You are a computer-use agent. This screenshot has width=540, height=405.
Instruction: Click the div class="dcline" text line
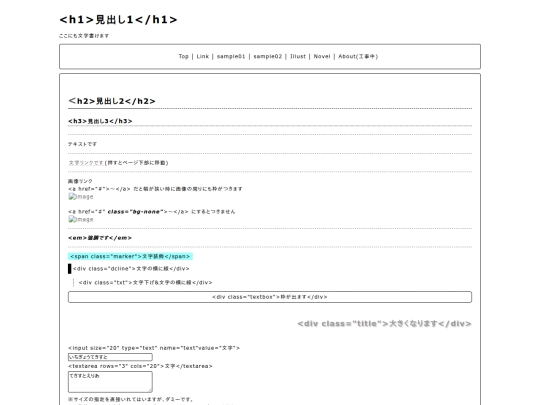click(131, 268)
